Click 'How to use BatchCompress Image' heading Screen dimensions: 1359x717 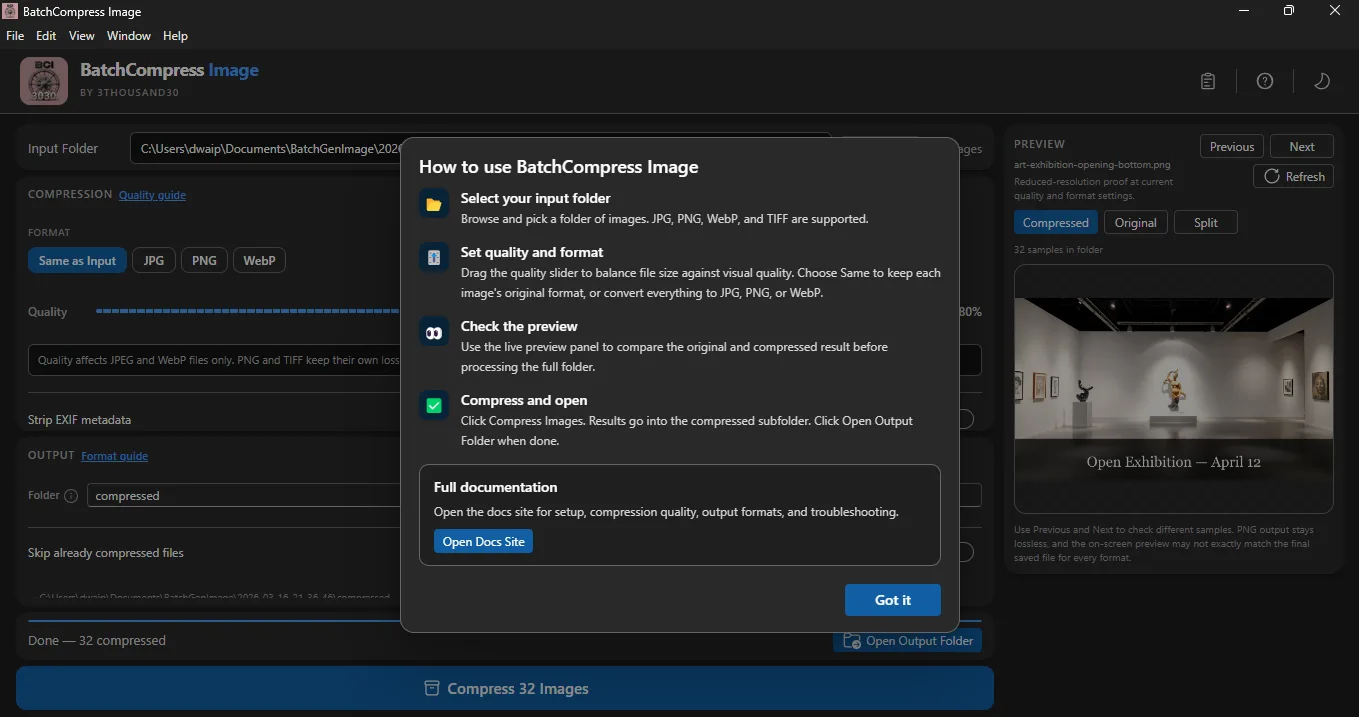tap(558, 167)
